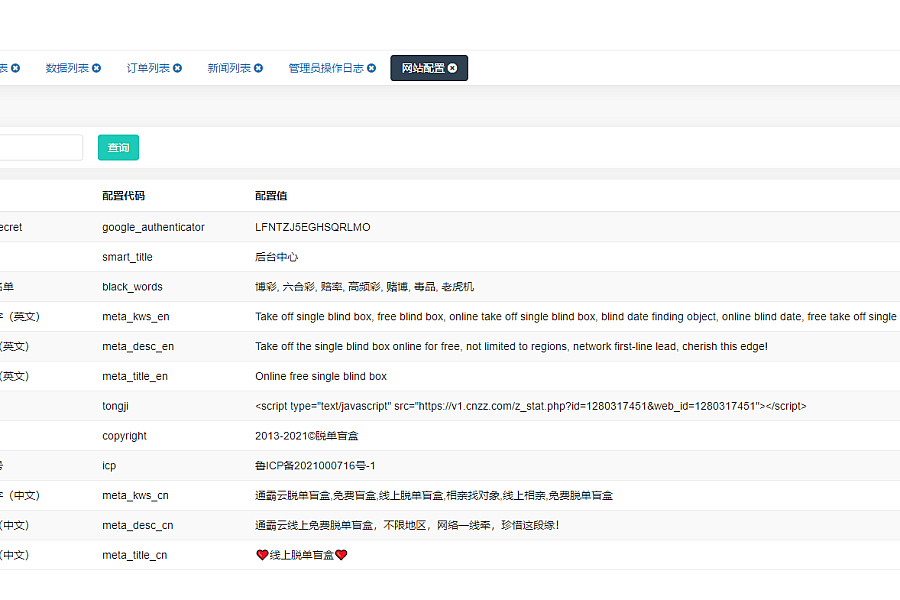Image resolution: width=900 pixels, height=600 pixels.
Task: Click the LFNTZJ5EGHSQRLMO secret value
Action: 313,227
